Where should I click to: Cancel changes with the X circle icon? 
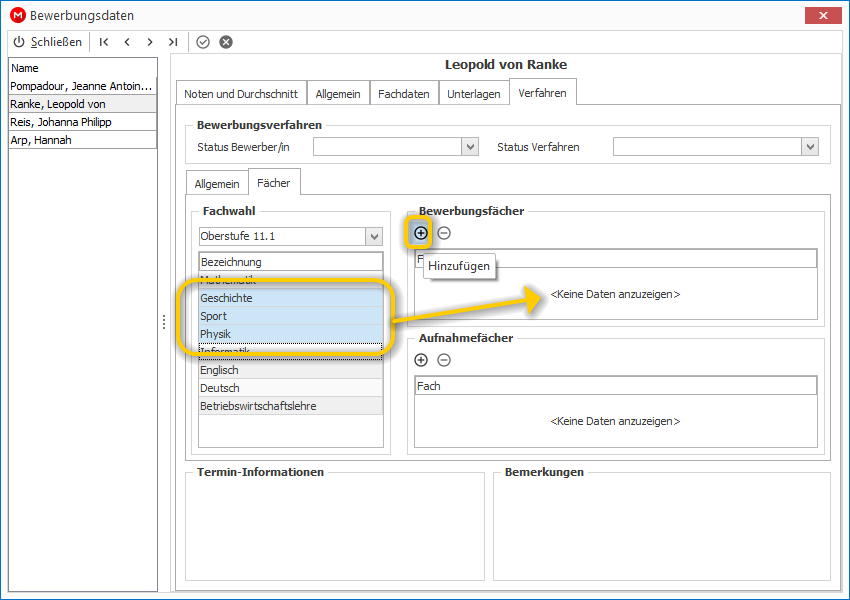226,42
